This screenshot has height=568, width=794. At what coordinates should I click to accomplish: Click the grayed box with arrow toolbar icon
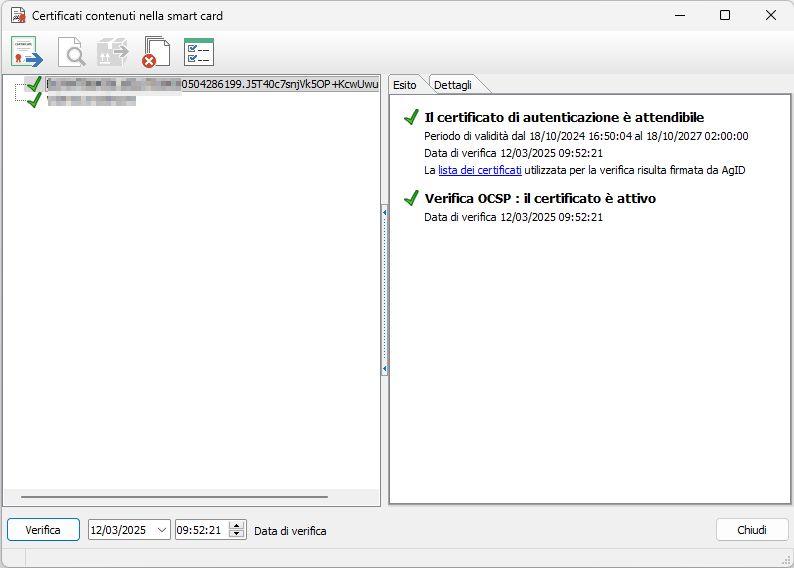112,52
